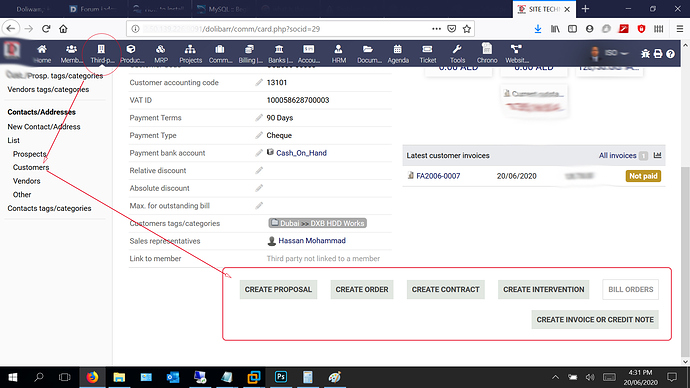Open Photoshop from the taskbar
Screen dimensions: 690x388
(281, 377)
